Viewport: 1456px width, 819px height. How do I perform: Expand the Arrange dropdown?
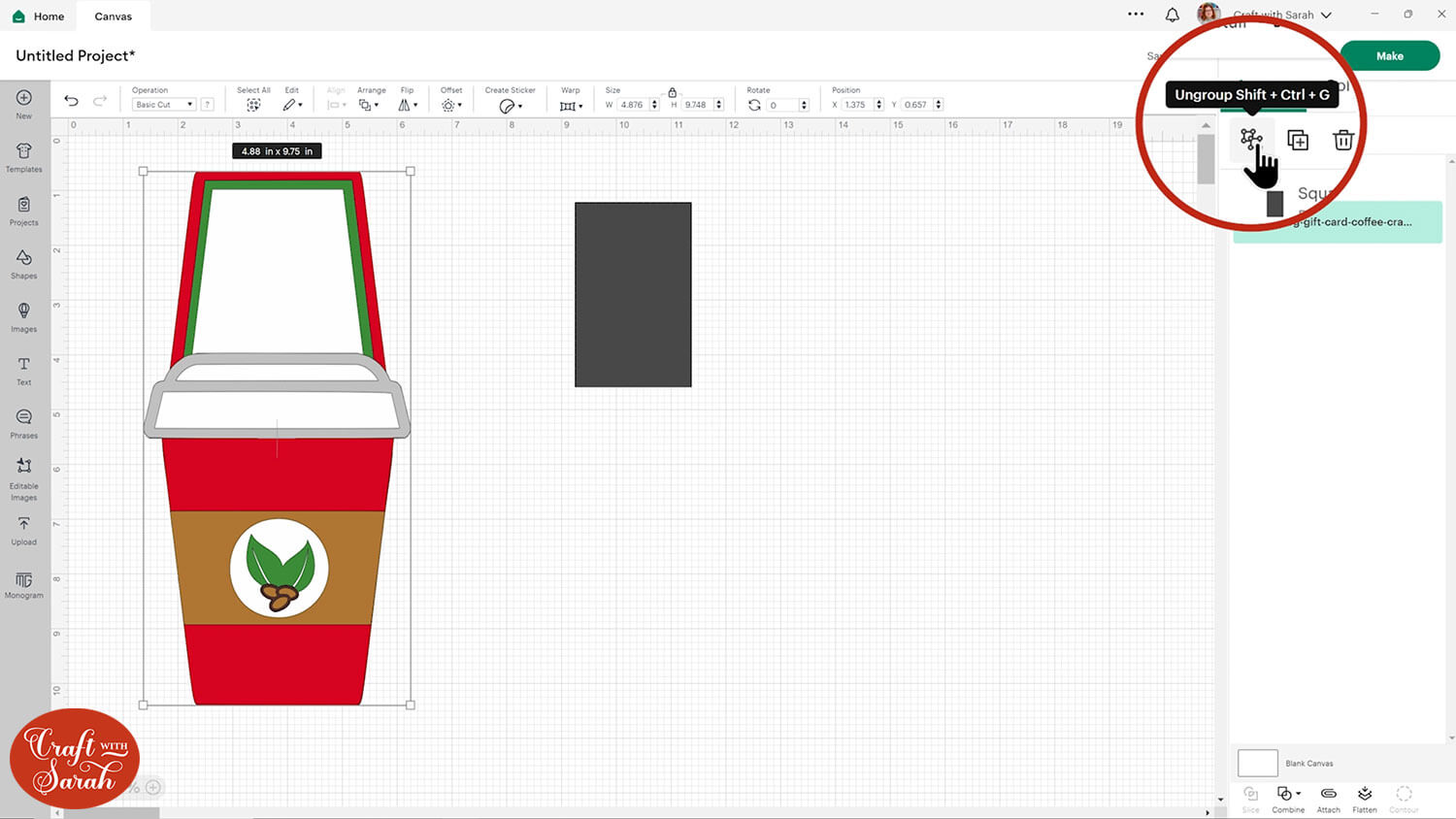tap(368, 105)
